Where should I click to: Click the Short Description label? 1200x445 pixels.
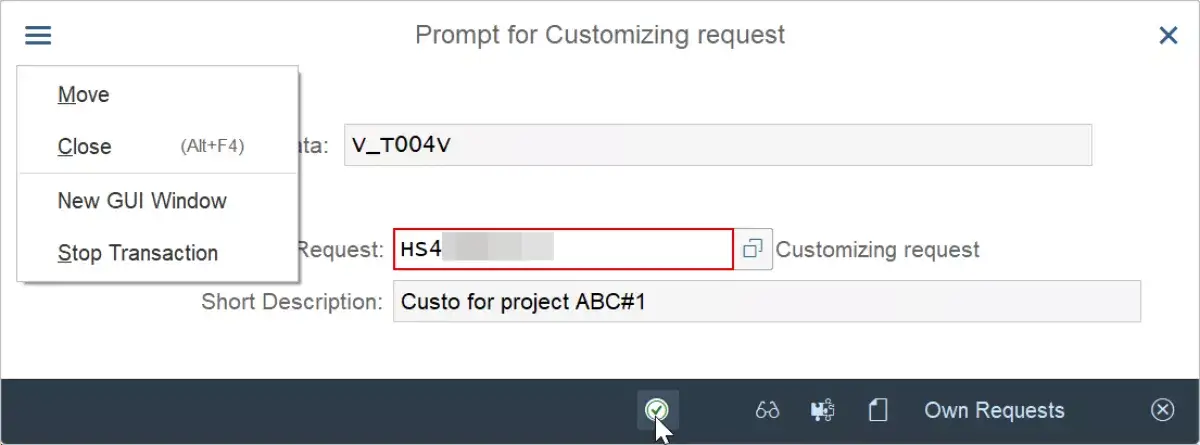pyautogui.click(x=291, y=302)
